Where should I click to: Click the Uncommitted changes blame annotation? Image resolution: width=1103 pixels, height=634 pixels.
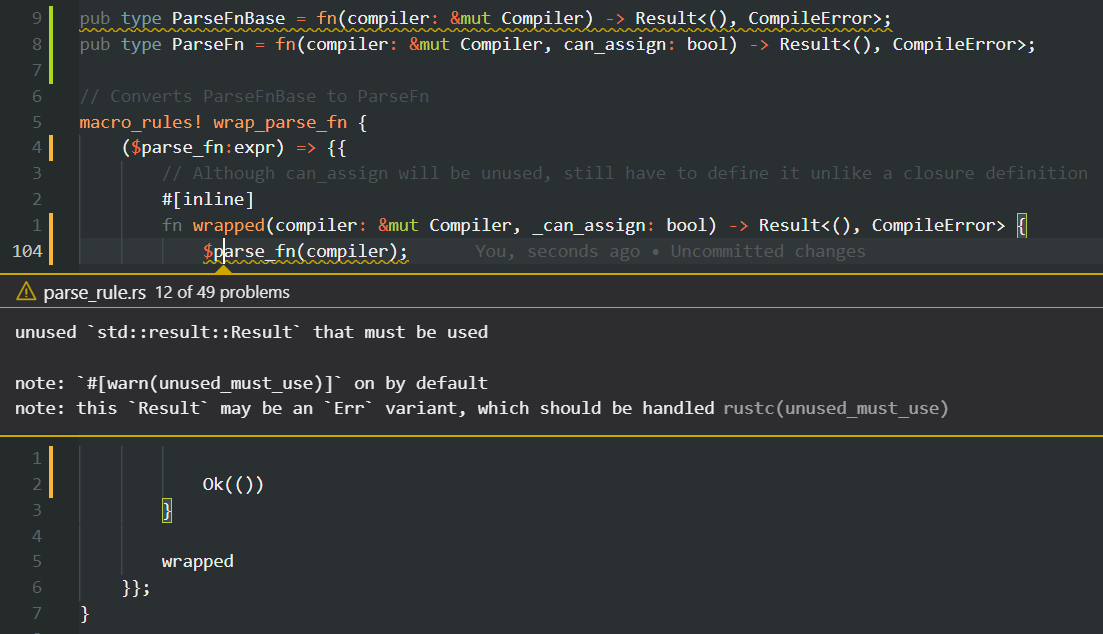click(x=770, y=251)
